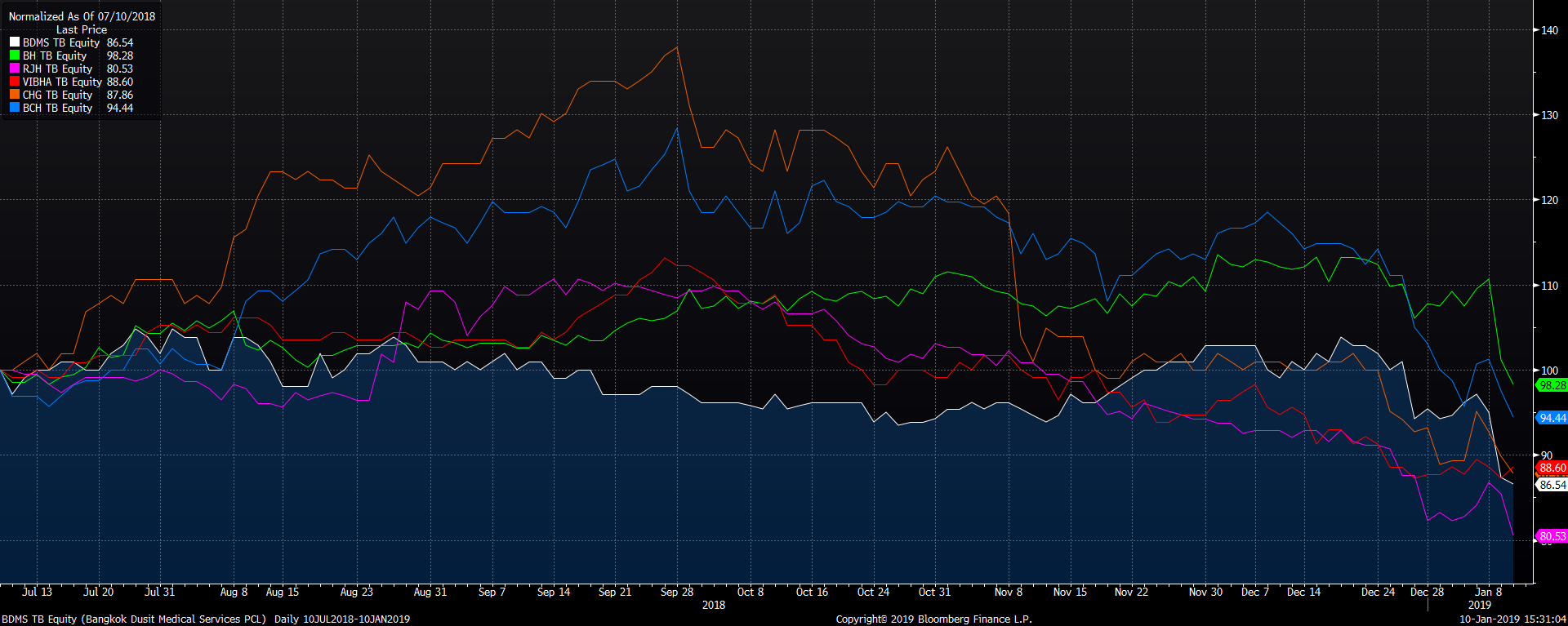Viewport: 1568px width, 626px height.
Task: Click the Dec 7 date label
Action: [1255, 592]
